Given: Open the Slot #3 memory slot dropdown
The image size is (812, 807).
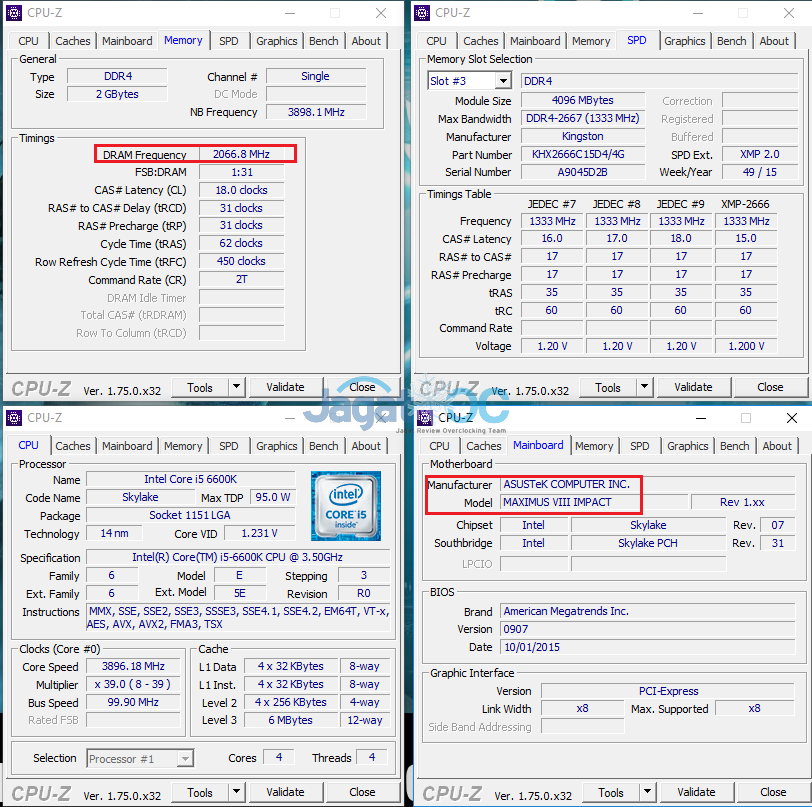Looking at the screenshot, I should (502, 81).
